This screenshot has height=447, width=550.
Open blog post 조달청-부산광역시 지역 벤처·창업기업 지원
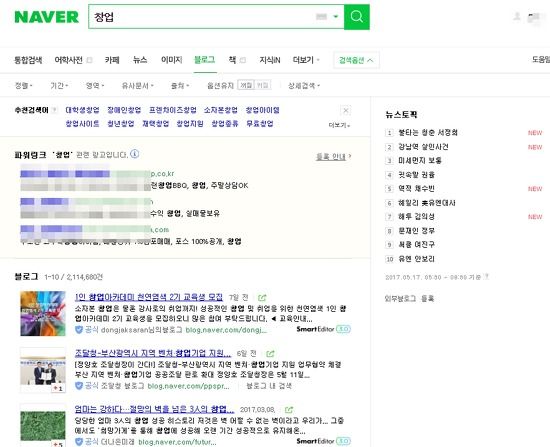coord(153,353)
